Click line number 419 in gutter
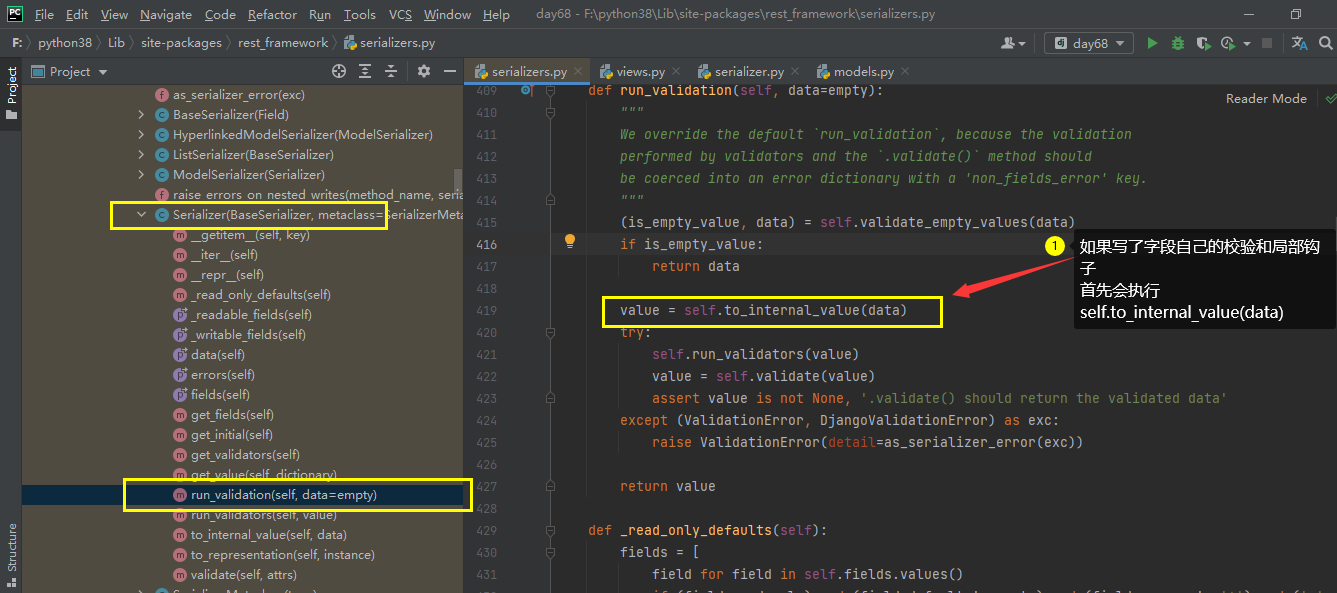 (486, 311)
